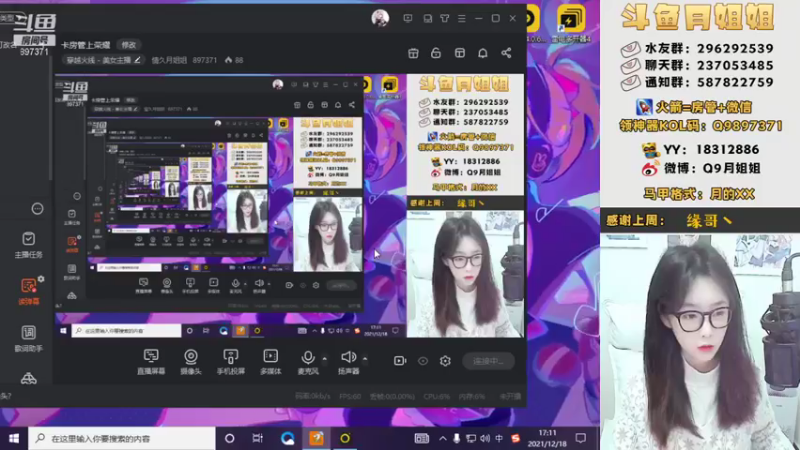Click the left sidebar scrollbar
Image resolution: width=800 pixels, height=450 pixels.
(x=50, y=117)
